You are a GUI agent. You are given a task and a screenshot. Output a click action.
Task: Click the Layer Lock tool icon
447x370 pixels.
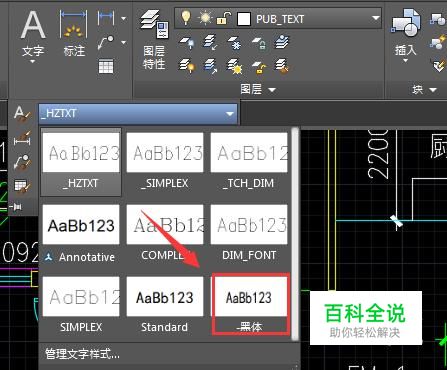click(258, 43)
